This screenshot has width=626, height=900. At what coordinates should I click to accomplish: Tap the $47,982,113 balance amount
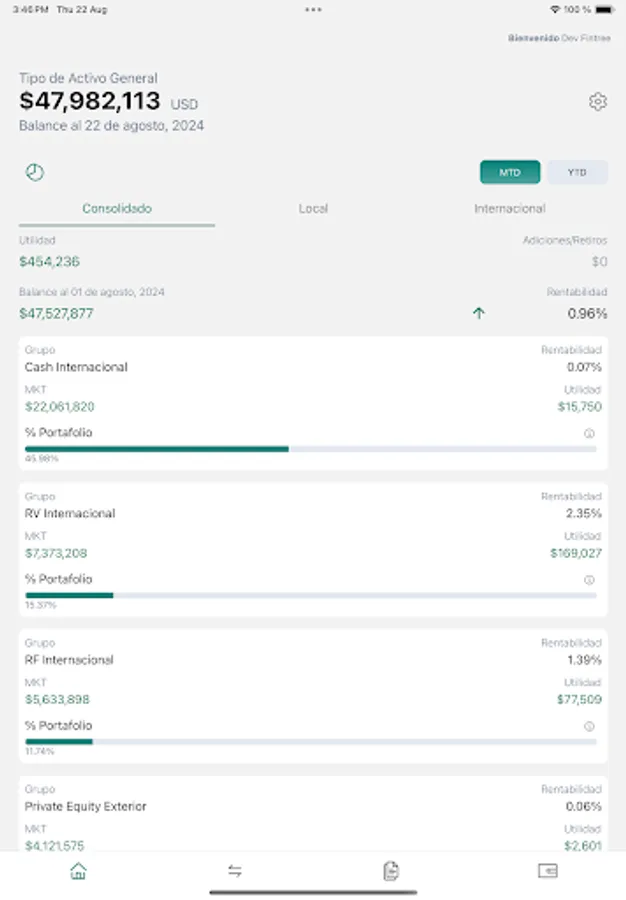click(x=89, y=101)
